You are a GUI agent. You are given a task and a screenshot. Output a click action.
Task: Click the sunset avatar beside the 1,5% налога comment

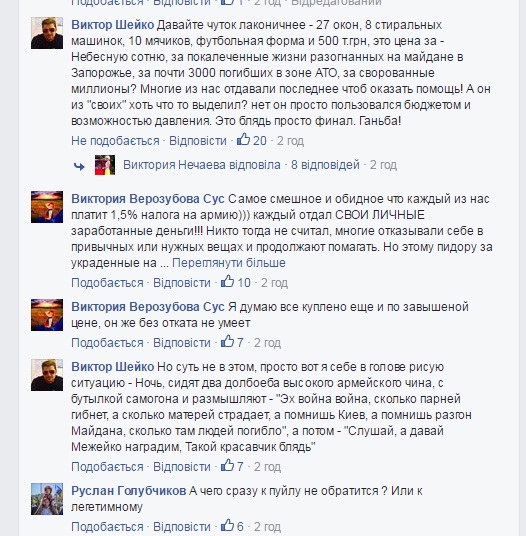pyautogui.click(x=47, y=207)
